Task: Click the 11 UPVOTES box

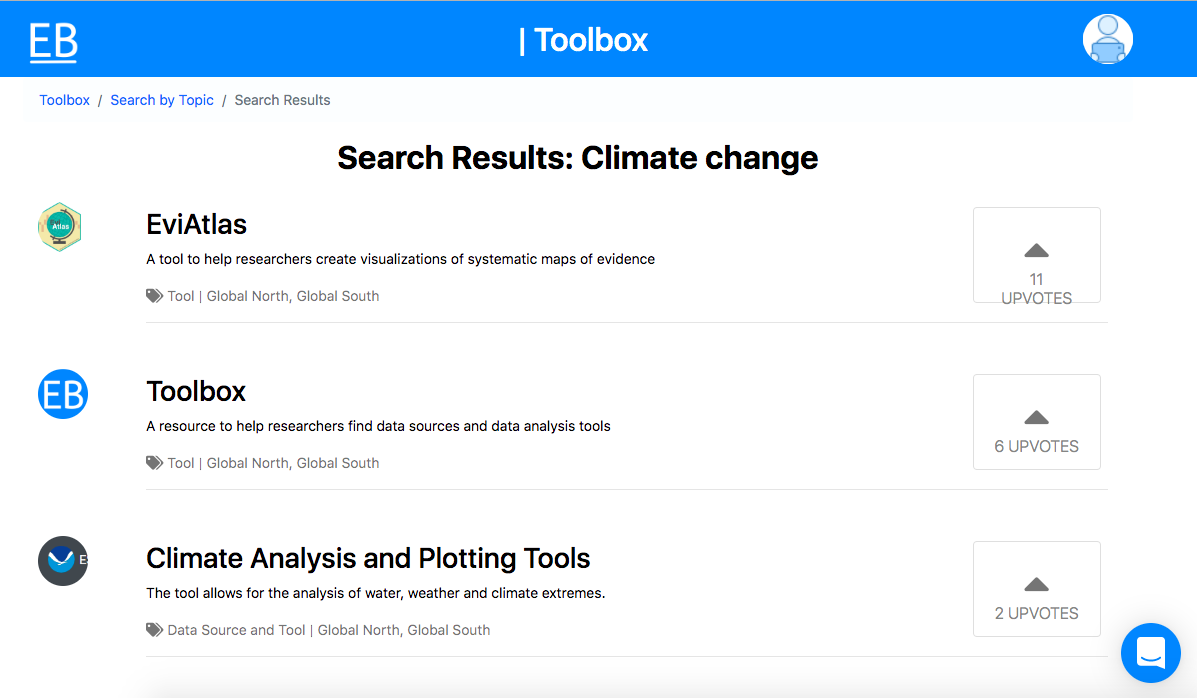Action: coord(1037,255)
